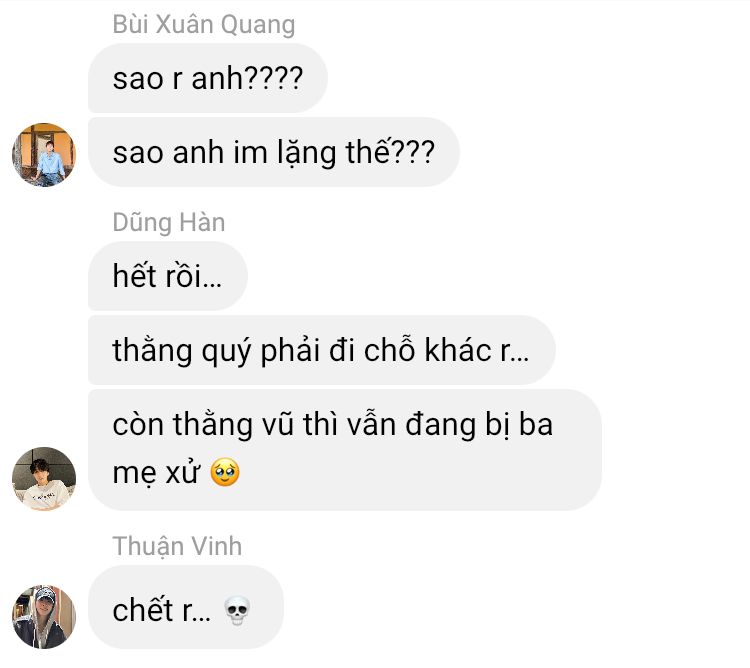
Task: Open Bùi Xuân Quang's profile picture
Action: coord(44,155)
